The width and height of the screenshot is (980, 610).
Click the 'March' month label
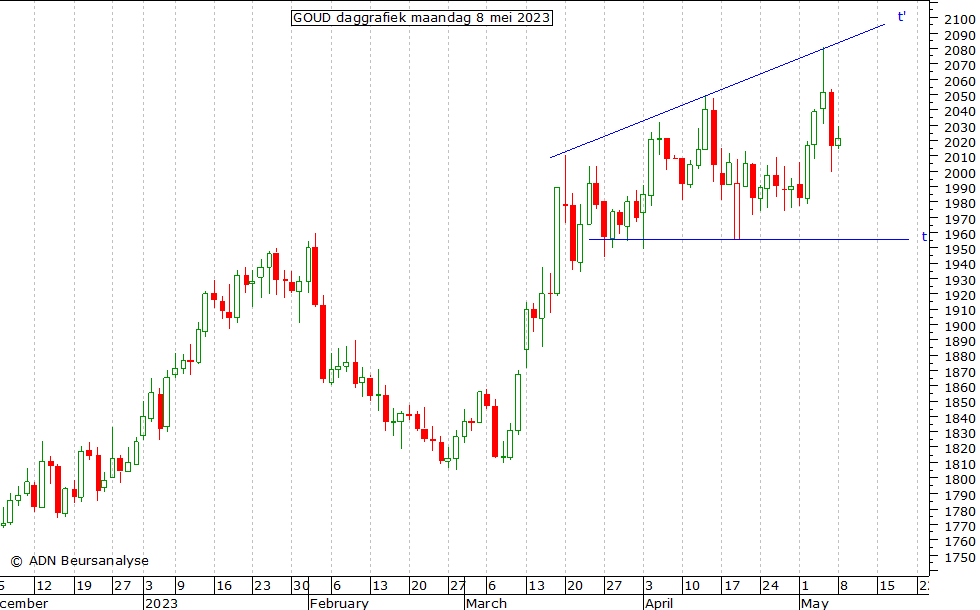coord(486,603)
